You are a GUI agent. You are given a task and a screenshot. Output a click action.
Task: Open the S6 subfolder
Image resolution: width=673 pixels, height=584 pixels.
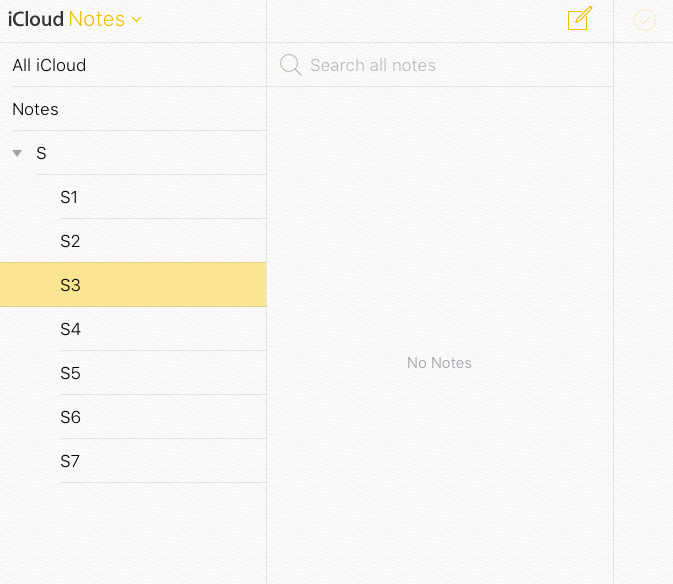[133, 417]
